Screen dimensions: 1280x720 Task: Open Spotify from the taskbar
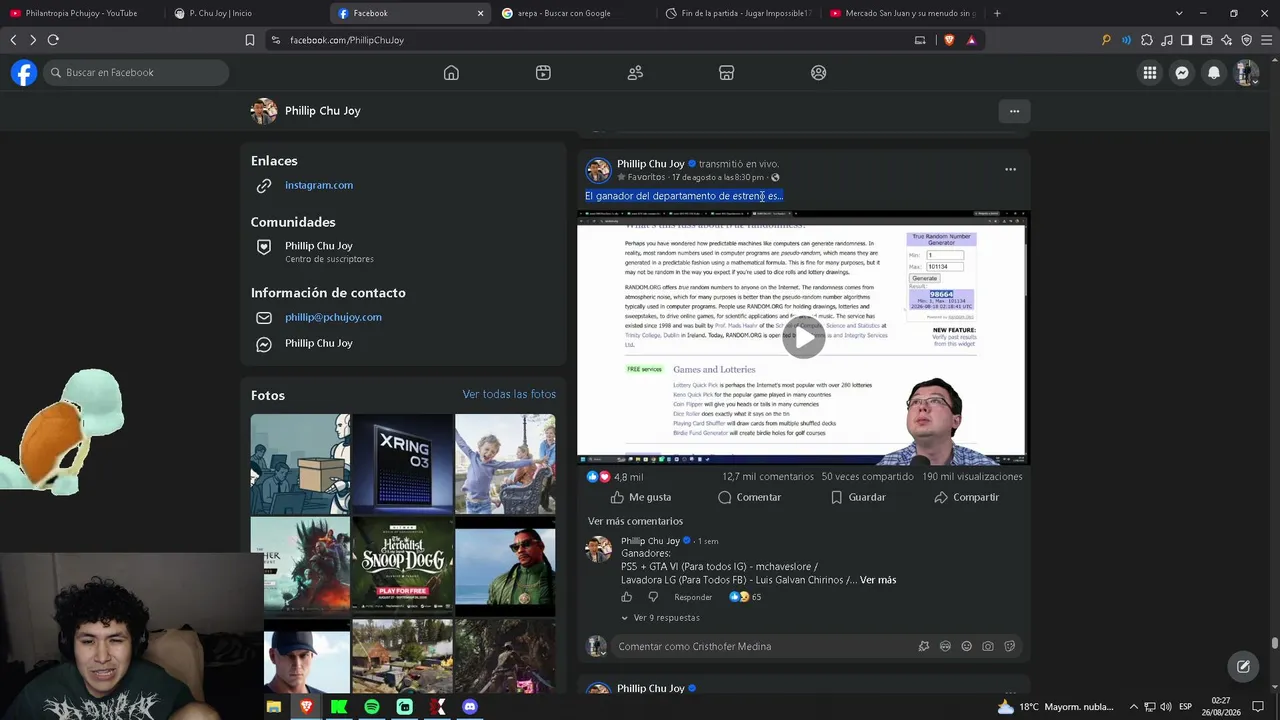coord(372,707)
